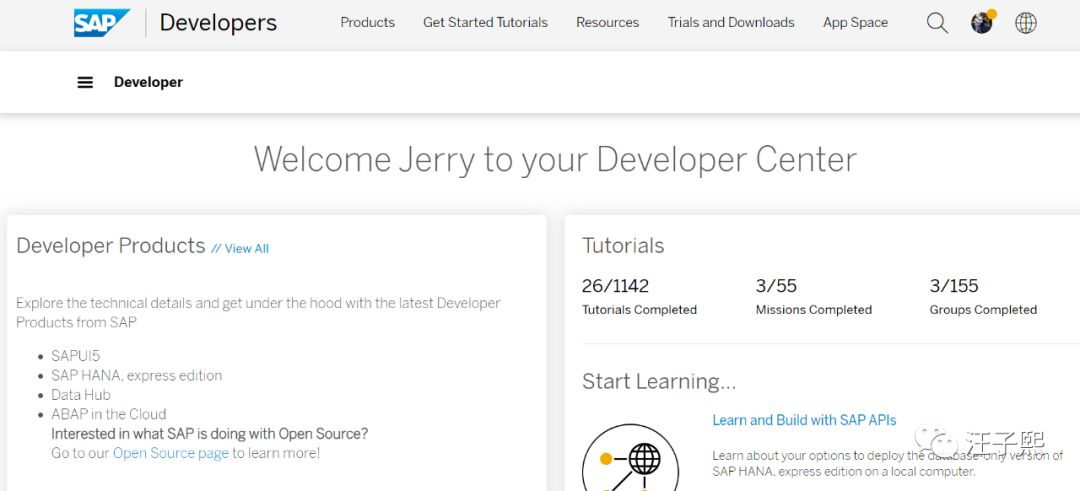Screen dimensions: 1080x491
Task: Click the Developer Products heading
Action: (111, 246)
